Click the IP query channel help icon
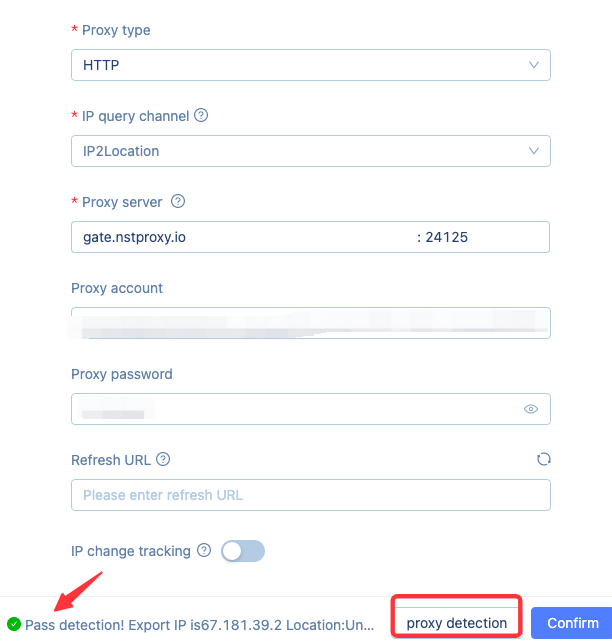The width and height of the screenshot is (612, 642). coord(201,116)
